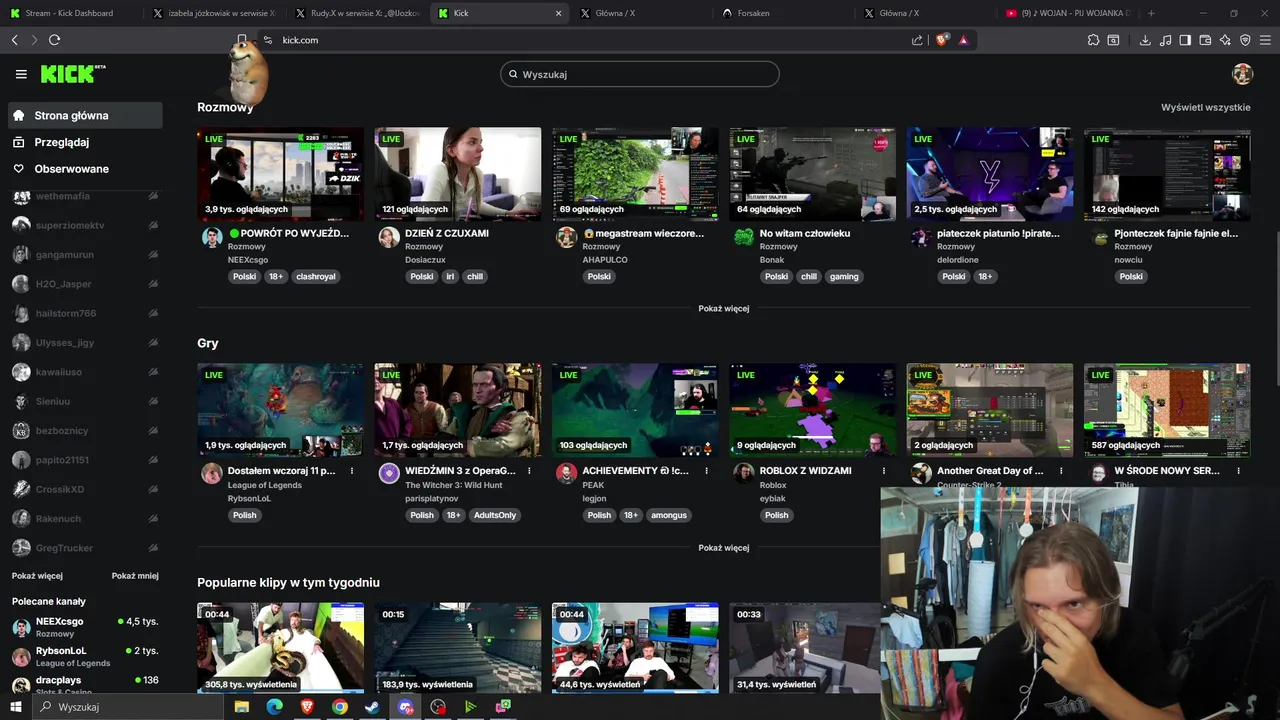The image size is (1280, 720).
Task: Open the Brave Rewards triangle icon
Action: pyautogui.click(x=963, y=40)
